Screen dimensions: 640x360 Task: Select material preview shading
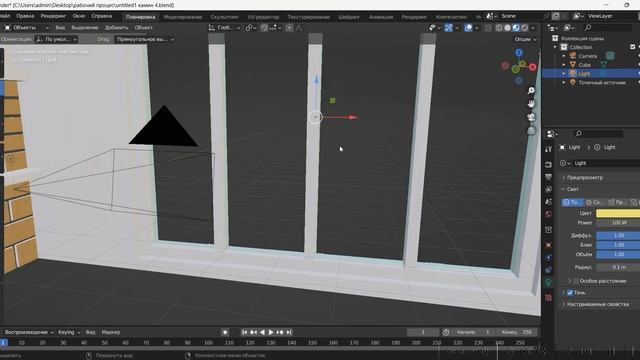516,28
